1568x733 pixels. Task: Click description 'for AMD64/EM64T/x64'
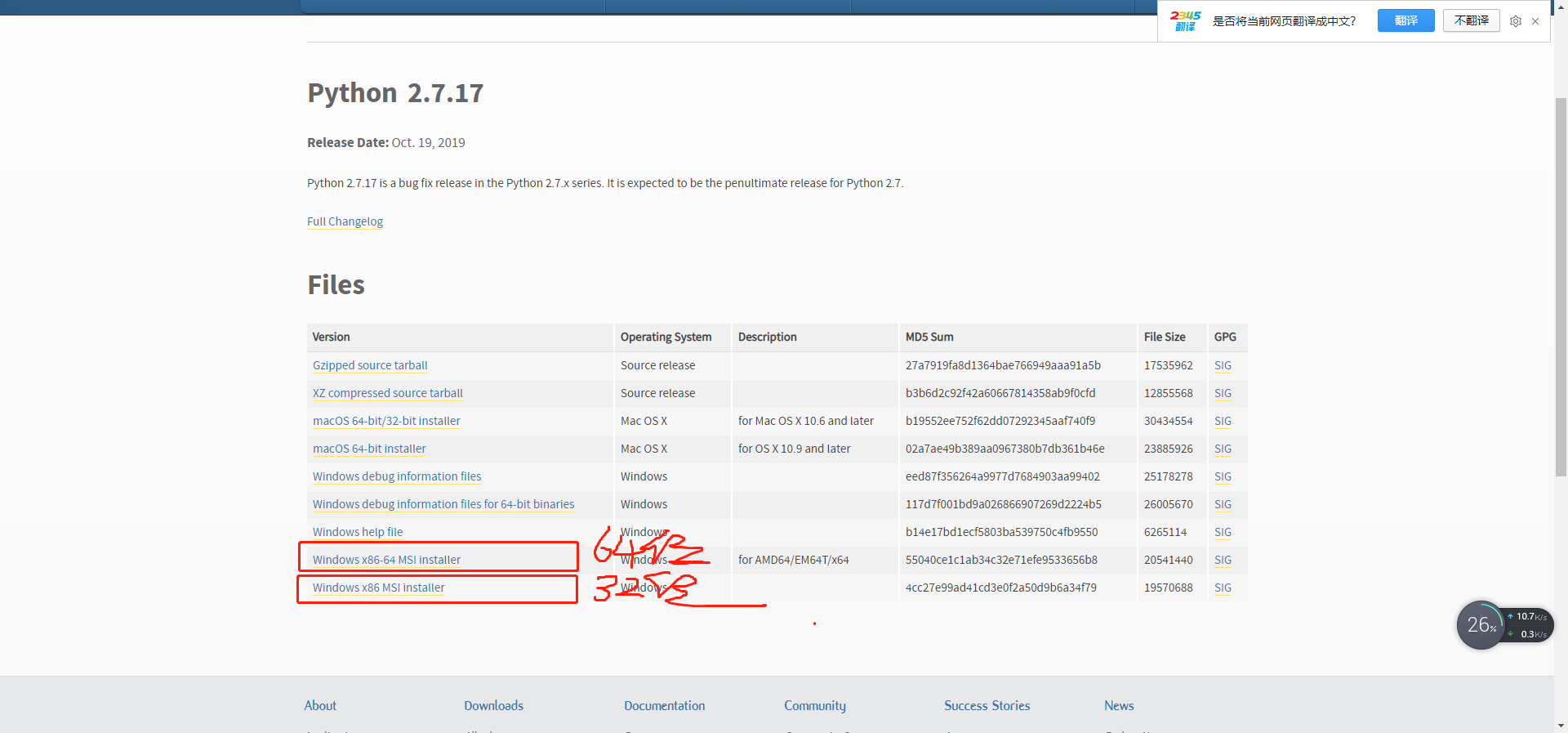(x=793, y=560)
